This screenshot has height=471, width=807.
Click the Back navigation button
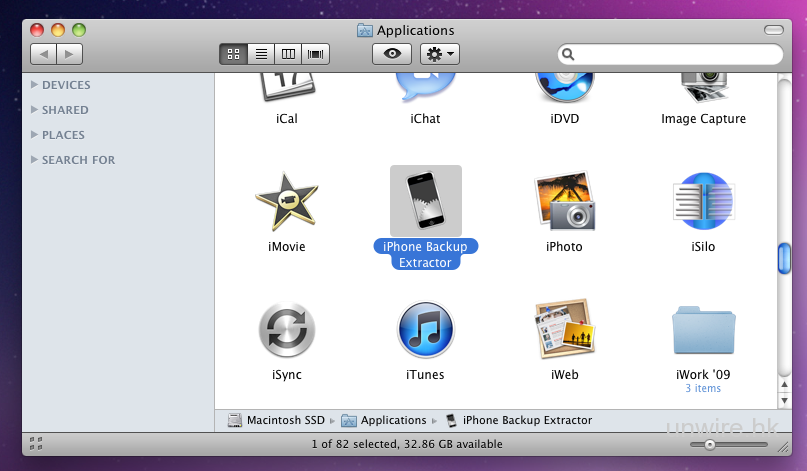coord(43,54)
